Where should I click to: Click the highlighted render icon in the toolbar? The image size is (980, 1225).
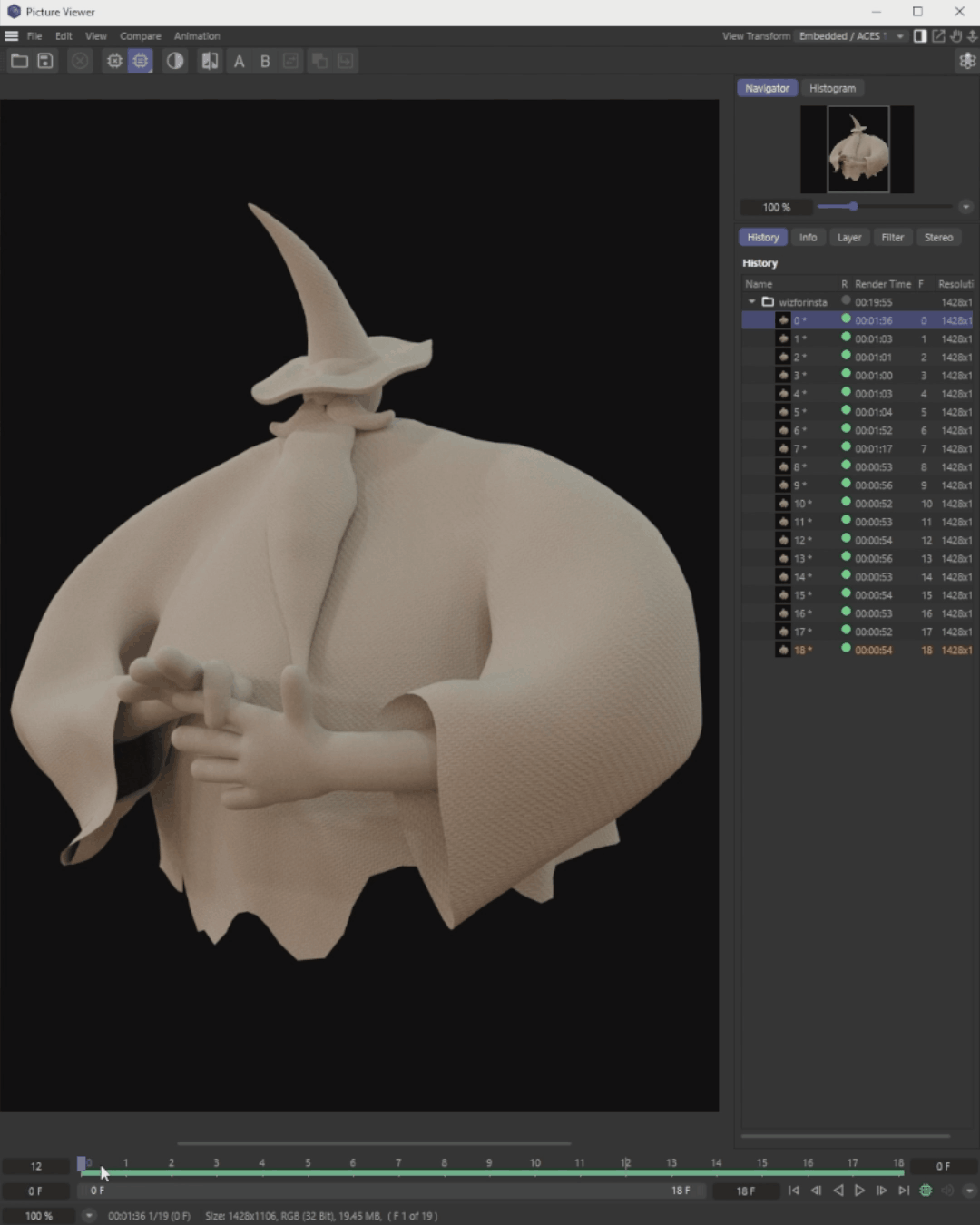click(x=140, y=61)
